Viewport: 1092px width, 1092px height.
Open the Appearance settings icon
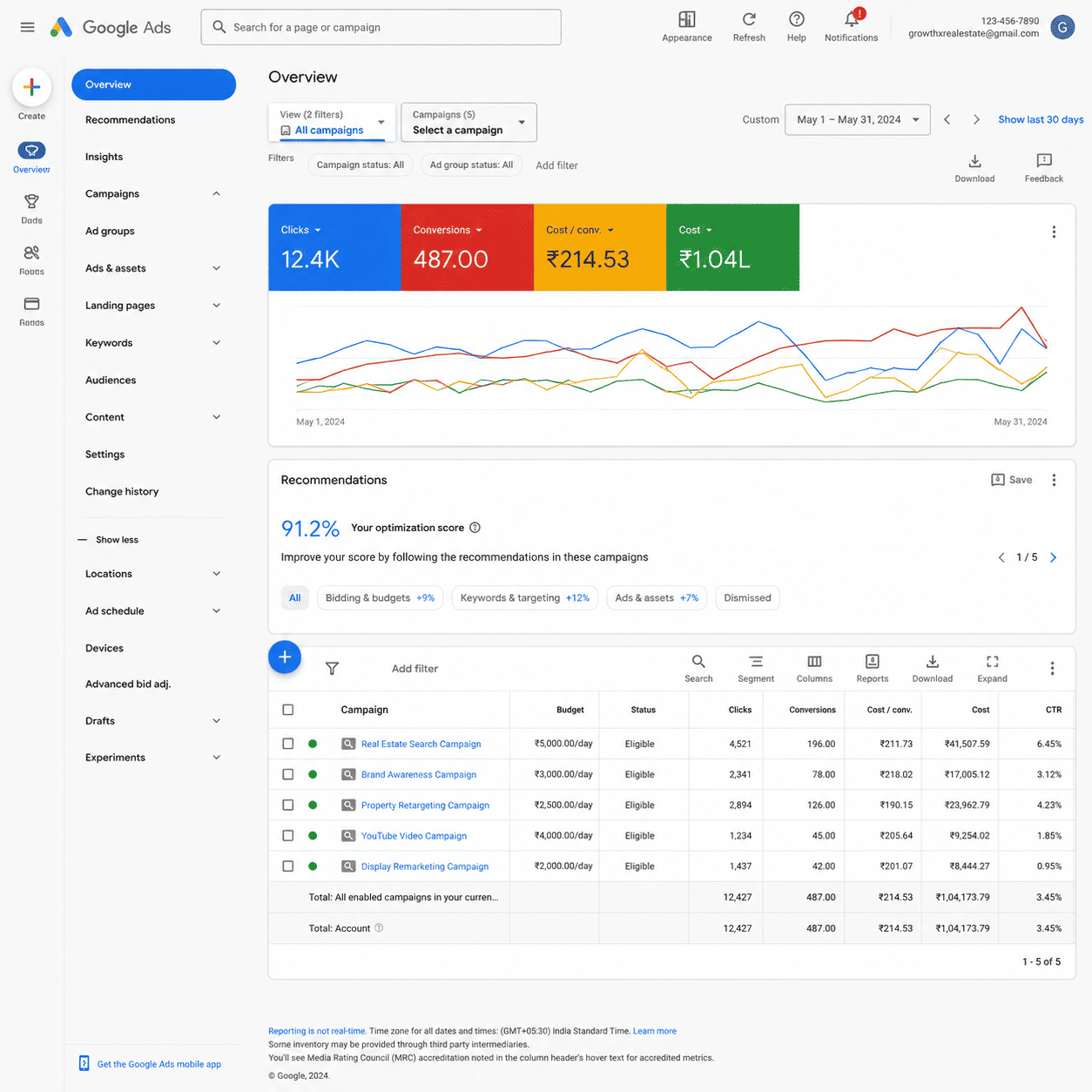pyautogui.click(x=687, y=26)
